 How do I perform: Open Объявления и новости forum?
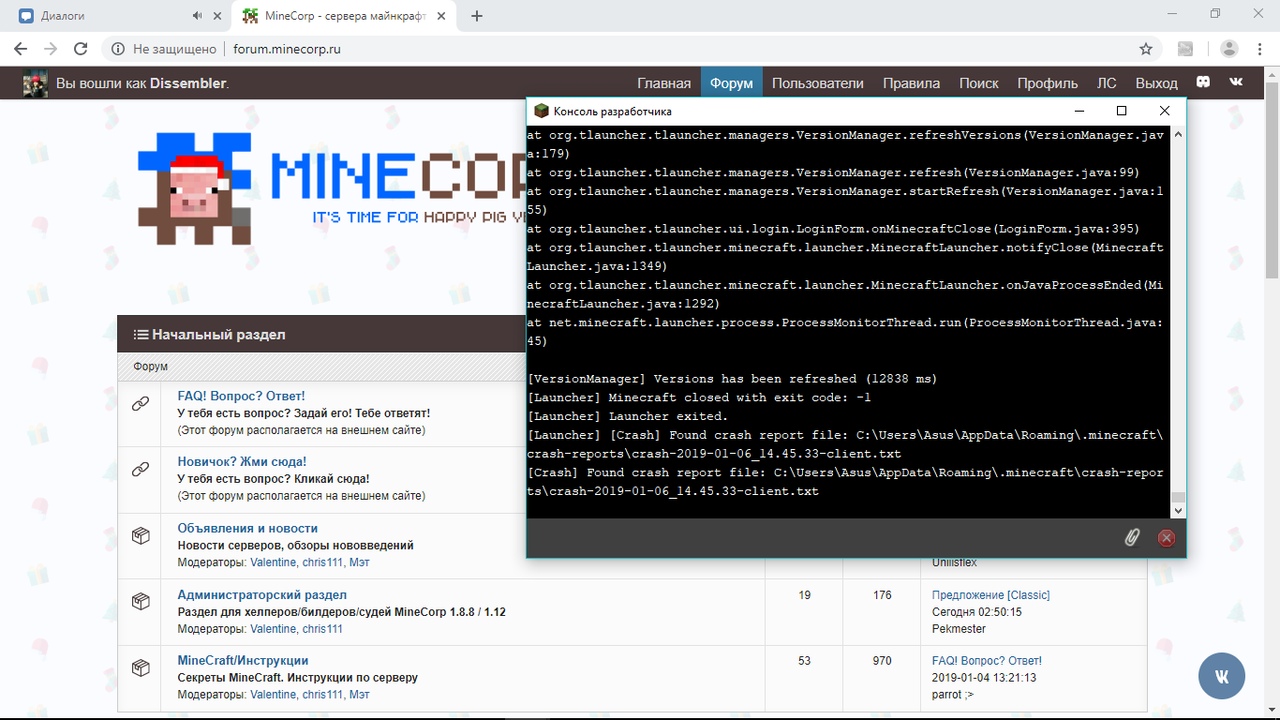coord(248,528)
